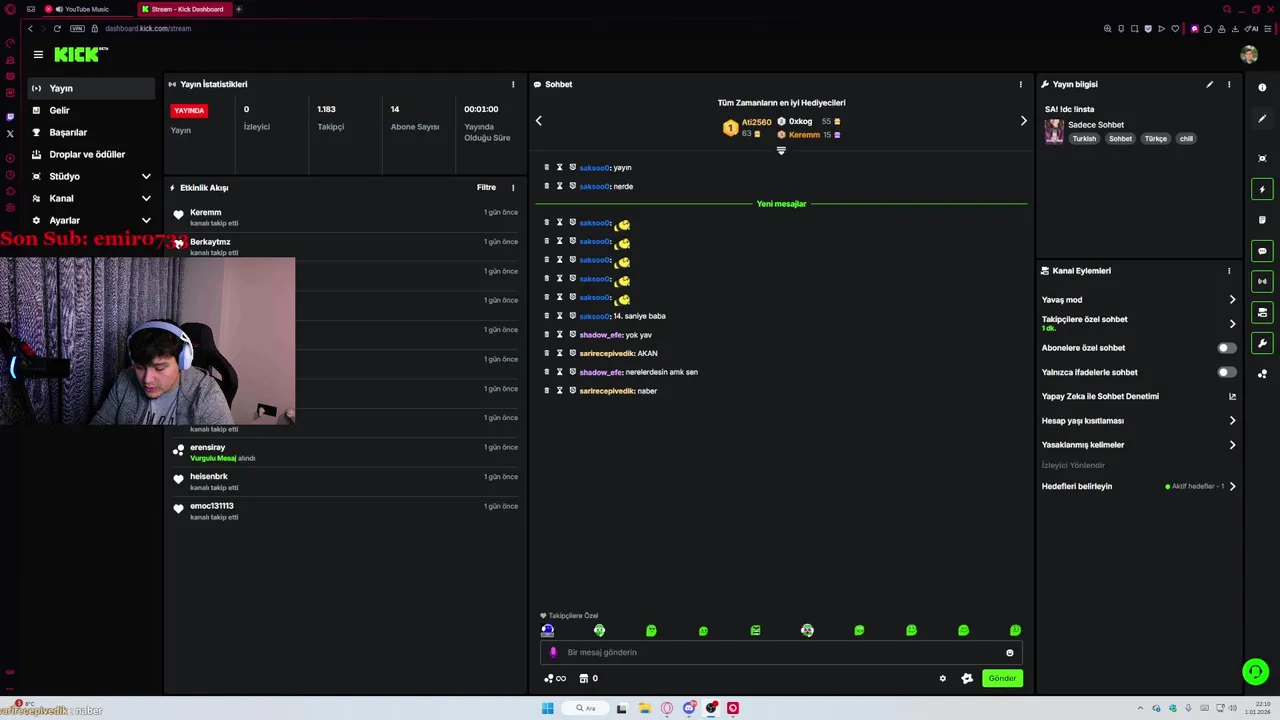Click the chill tag
The height and width of the screenshot is (720, 1280).
1186,139
